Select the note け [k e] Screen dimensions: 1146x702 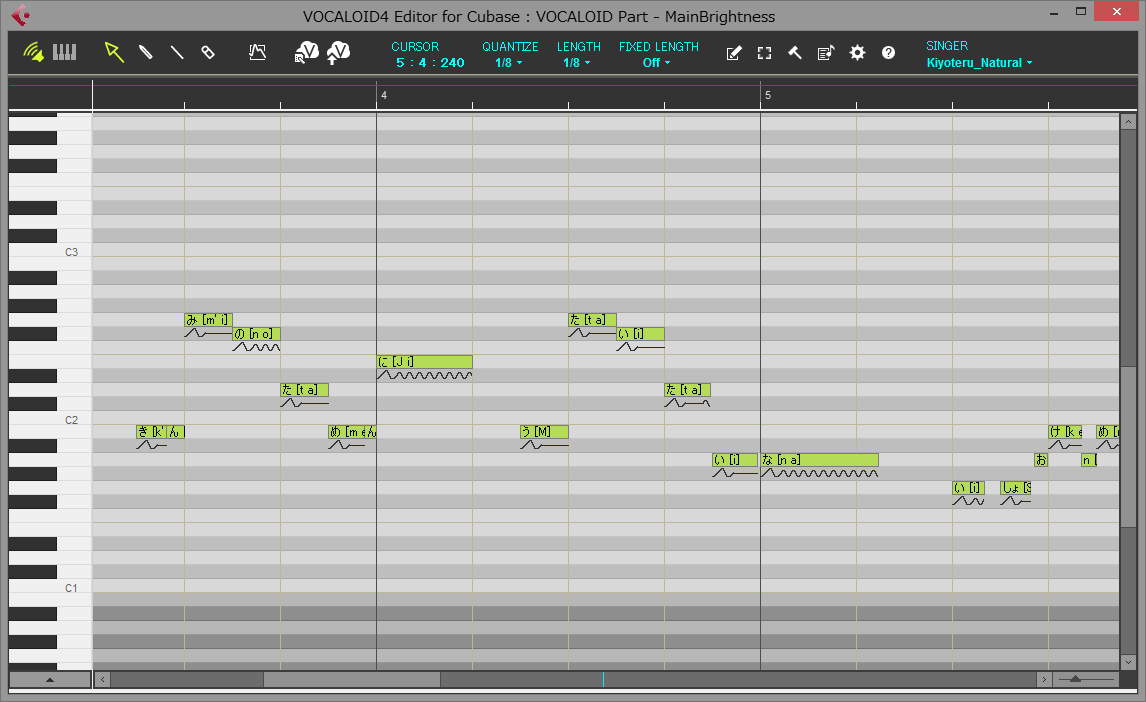point(1065,432)
